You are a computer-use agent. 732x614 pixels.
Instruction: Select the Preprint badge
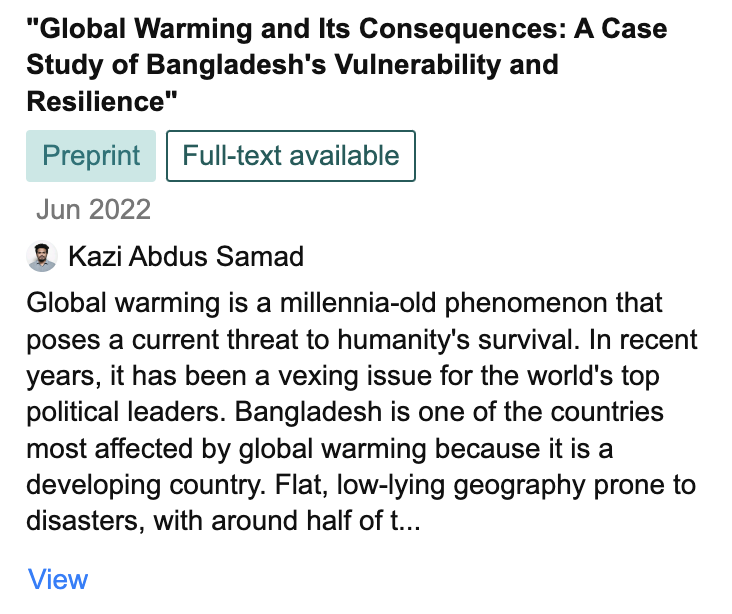91,156
